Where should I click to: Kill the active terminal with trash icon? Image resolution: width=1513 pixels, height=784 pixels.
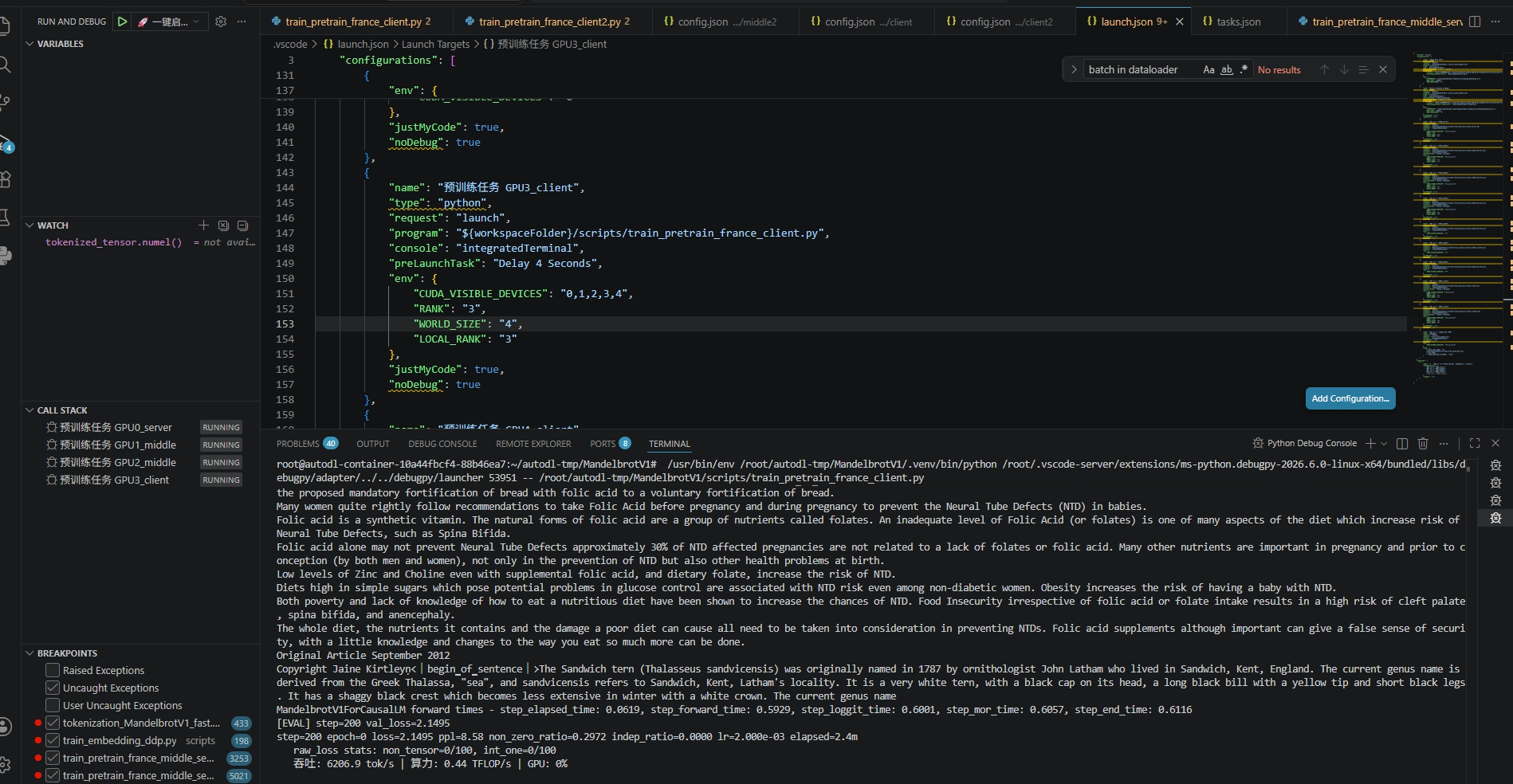tap(1423, 443)
